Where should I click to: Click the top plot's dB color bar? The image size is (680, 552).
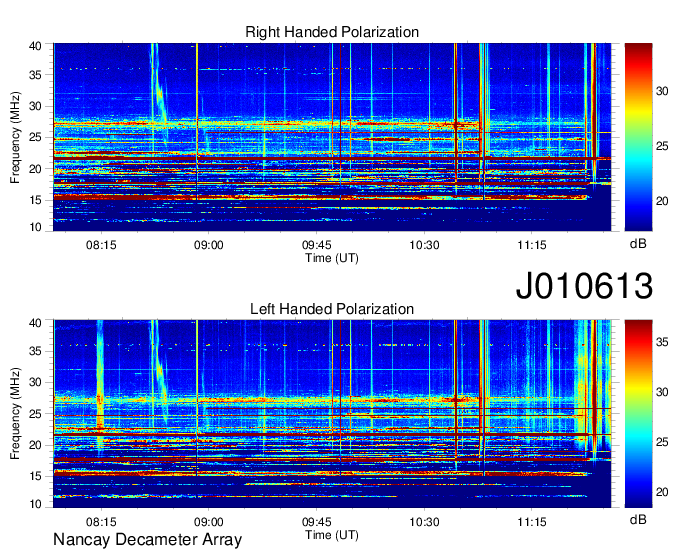point(638,137)
